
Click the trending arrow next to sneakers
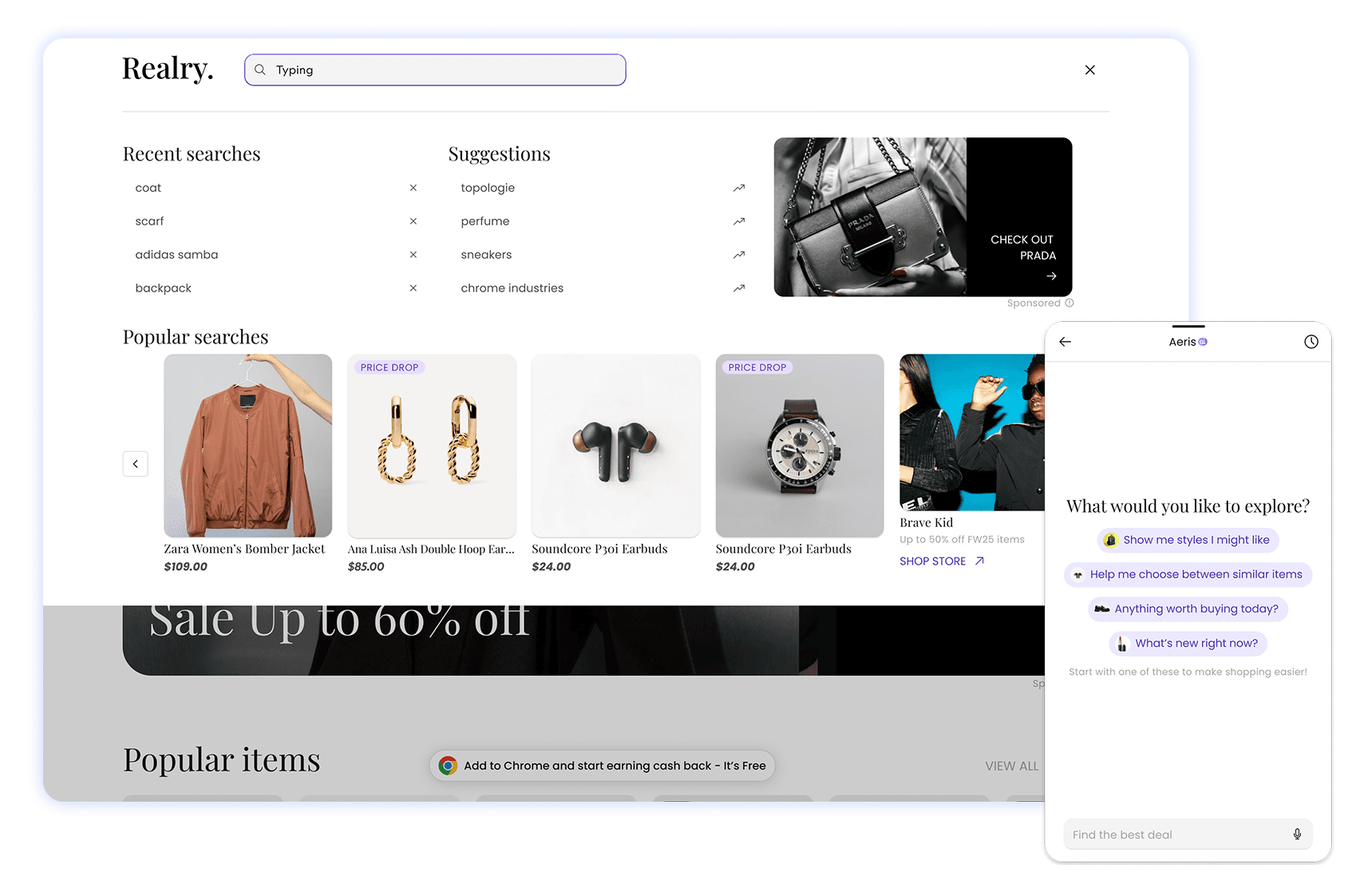[739, 255]
